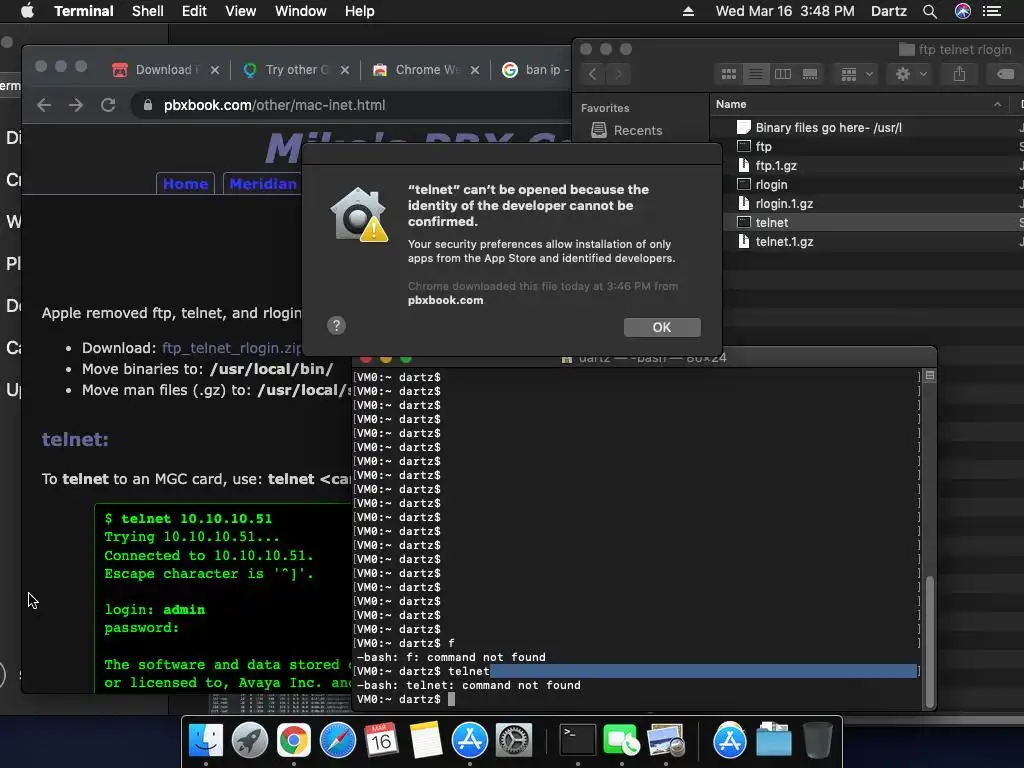Open Calendar from the Dock

click(381, 740)
